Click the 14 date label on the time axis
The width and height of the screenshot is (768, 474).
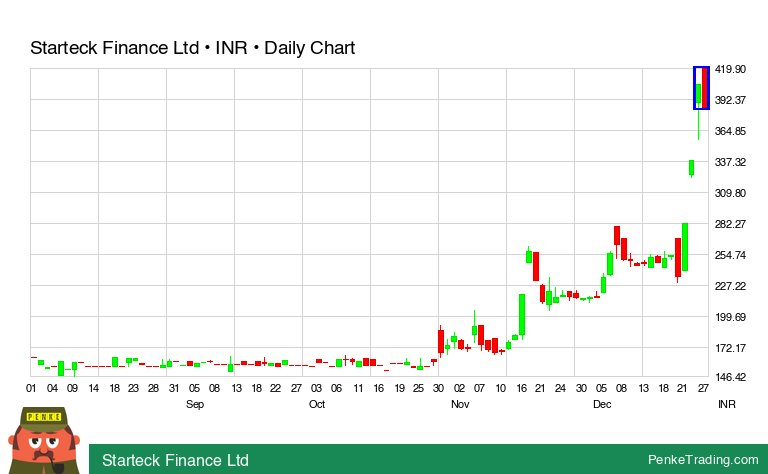coord(94,388)
